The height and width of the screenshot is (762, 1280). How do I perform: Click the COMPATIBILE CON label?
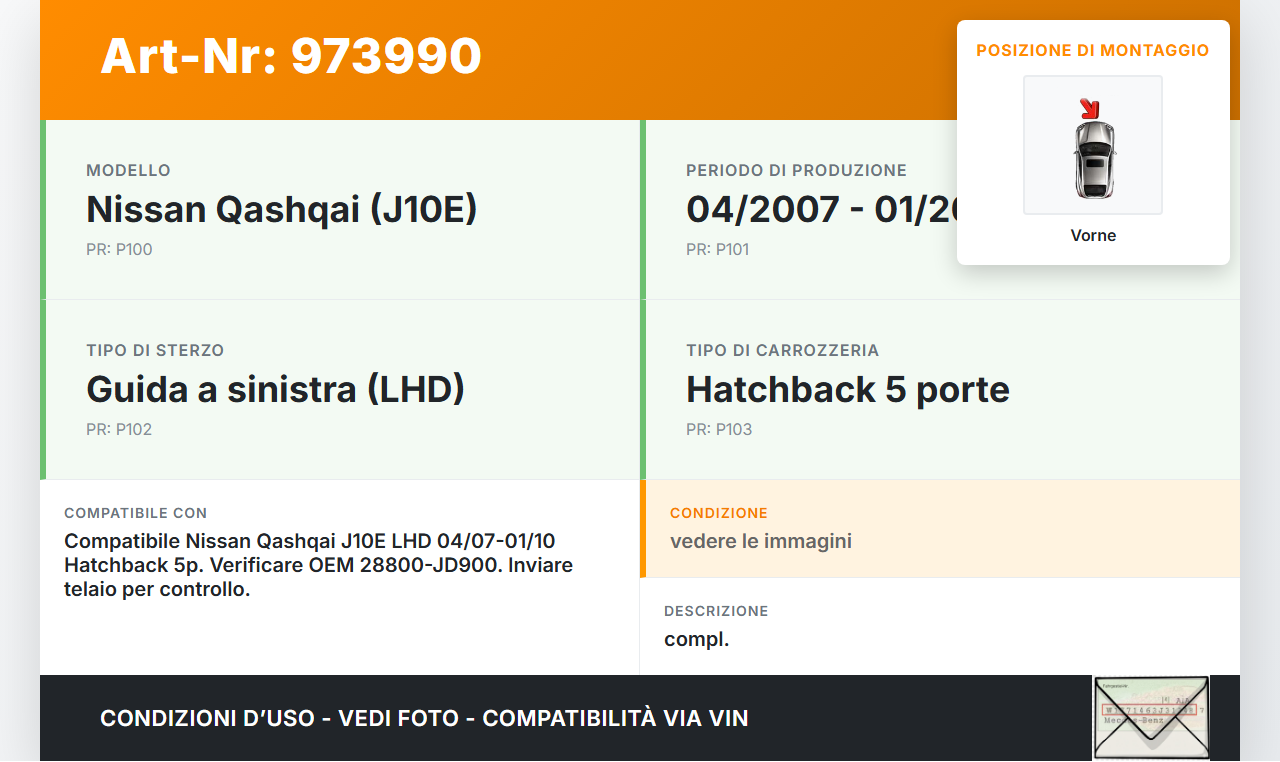[136, 513]
